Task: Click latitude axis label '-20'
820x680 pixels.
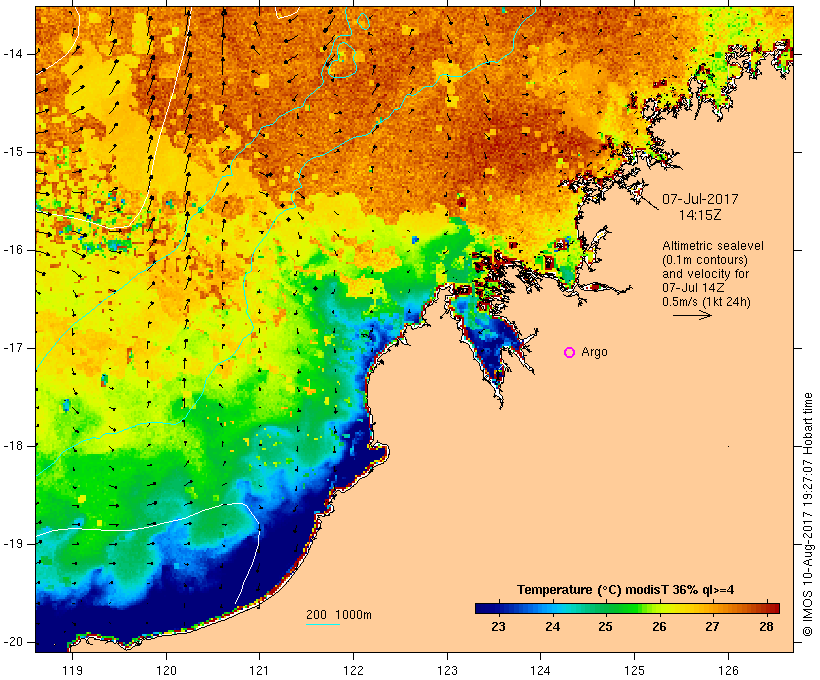Action: [x=13, y=642]
